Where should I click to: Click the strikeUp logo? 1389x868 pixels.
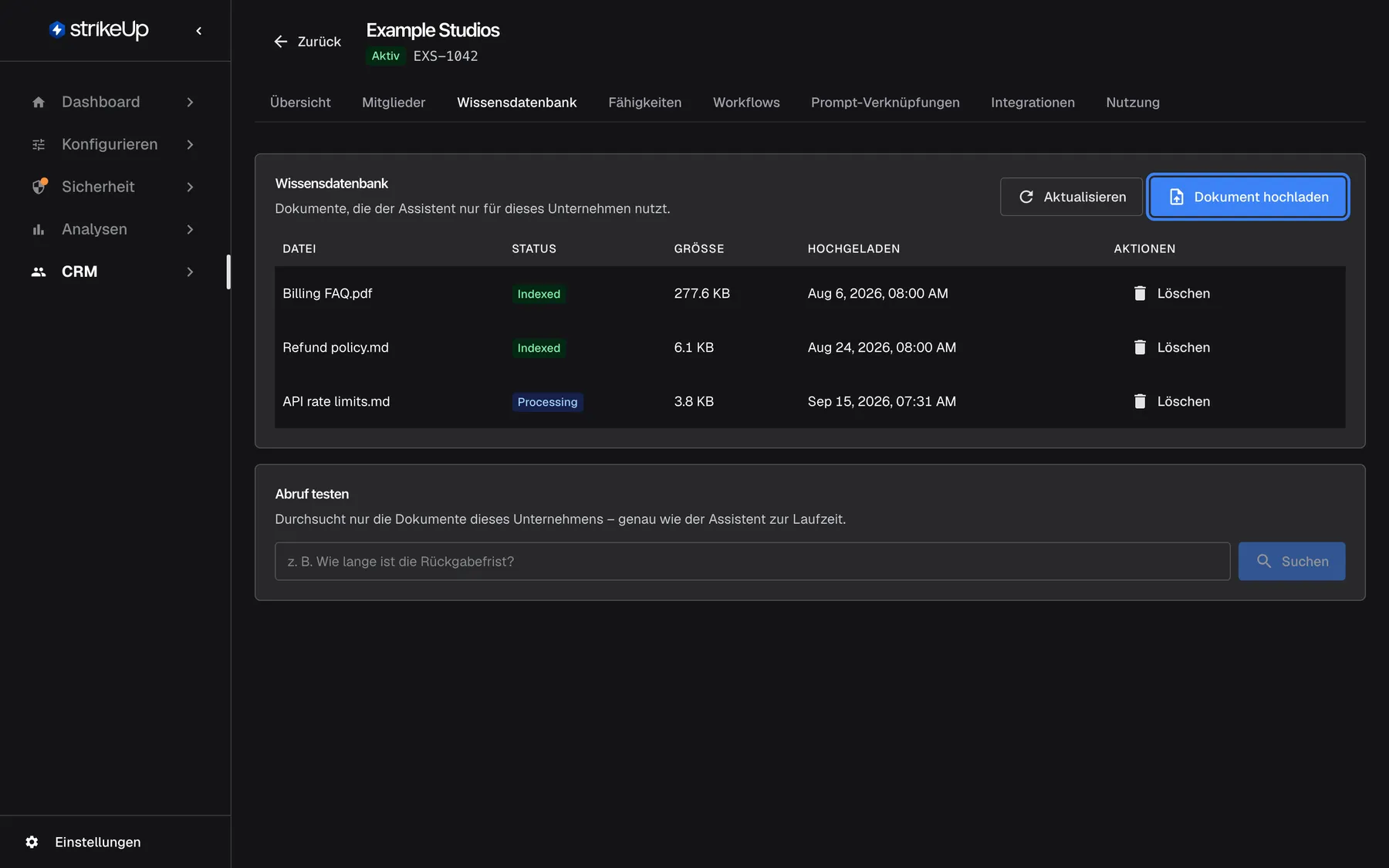[99, 29]
